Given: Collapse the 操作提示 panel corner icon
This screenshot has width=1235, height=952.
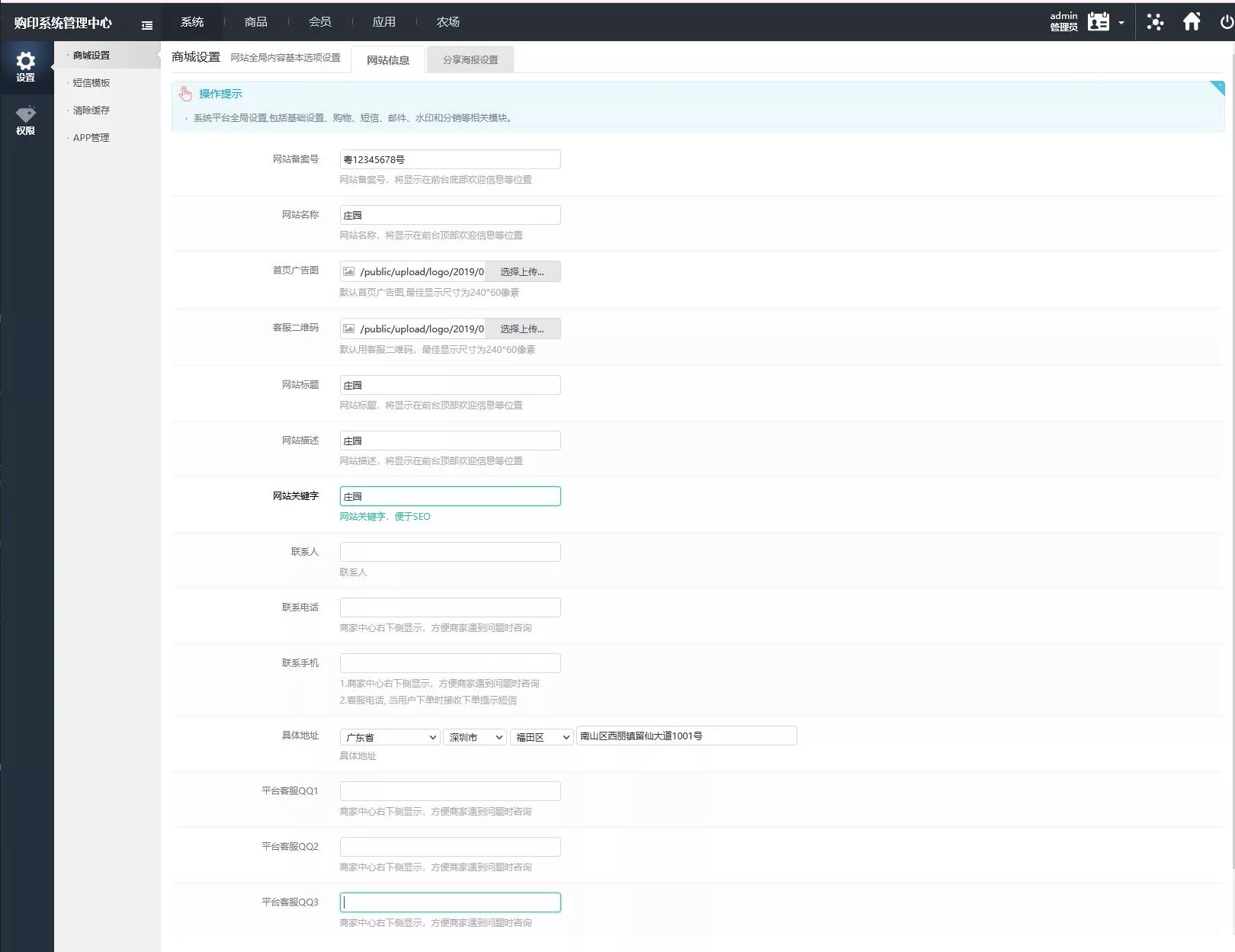Looking at the screenshot, I should point(1217,88).
